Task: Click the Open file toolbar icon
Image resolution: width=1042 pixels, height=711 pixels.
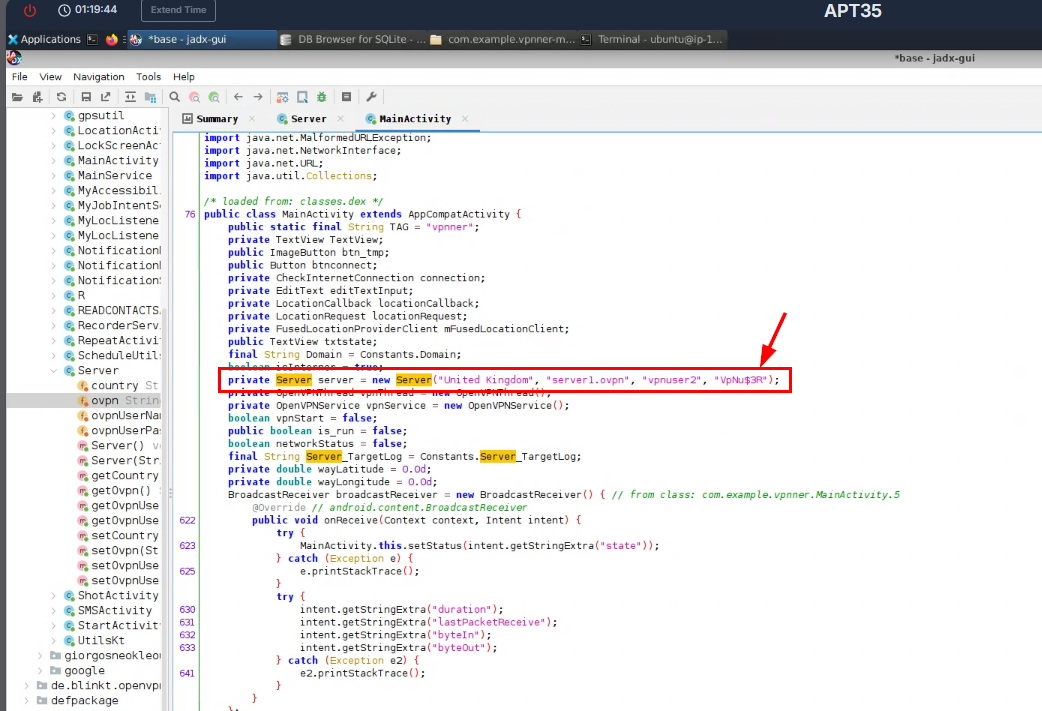Action: click(x=16, y=97)
